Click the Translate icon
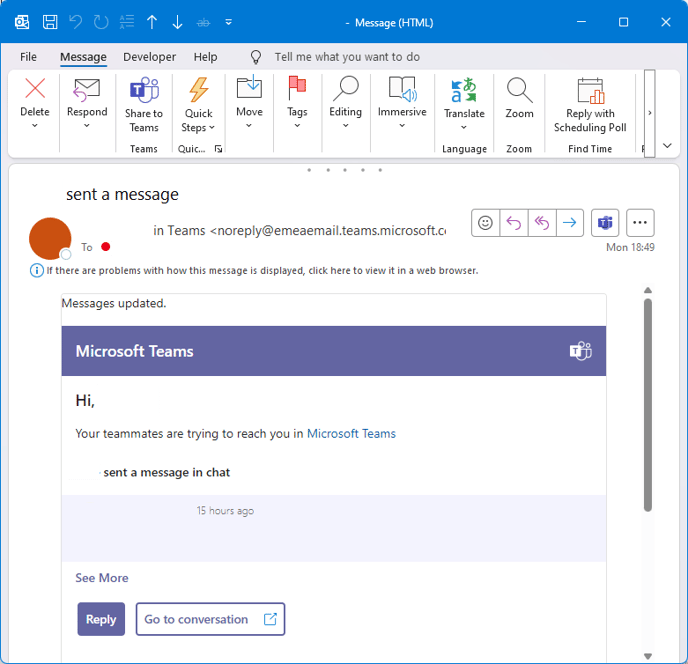688x664 pixels. (x=464, y=90)
